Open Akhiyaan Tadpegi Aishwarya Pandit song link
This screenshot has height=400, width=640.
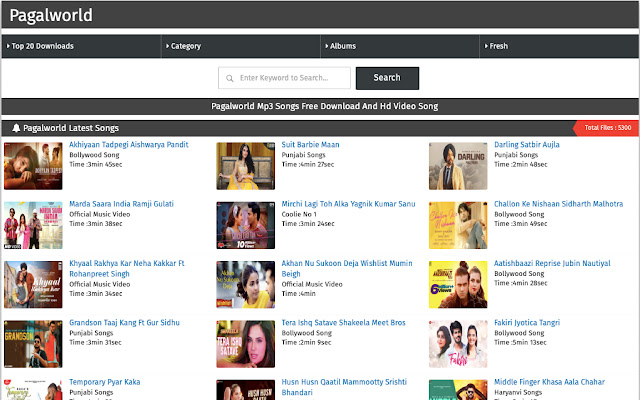129,144
